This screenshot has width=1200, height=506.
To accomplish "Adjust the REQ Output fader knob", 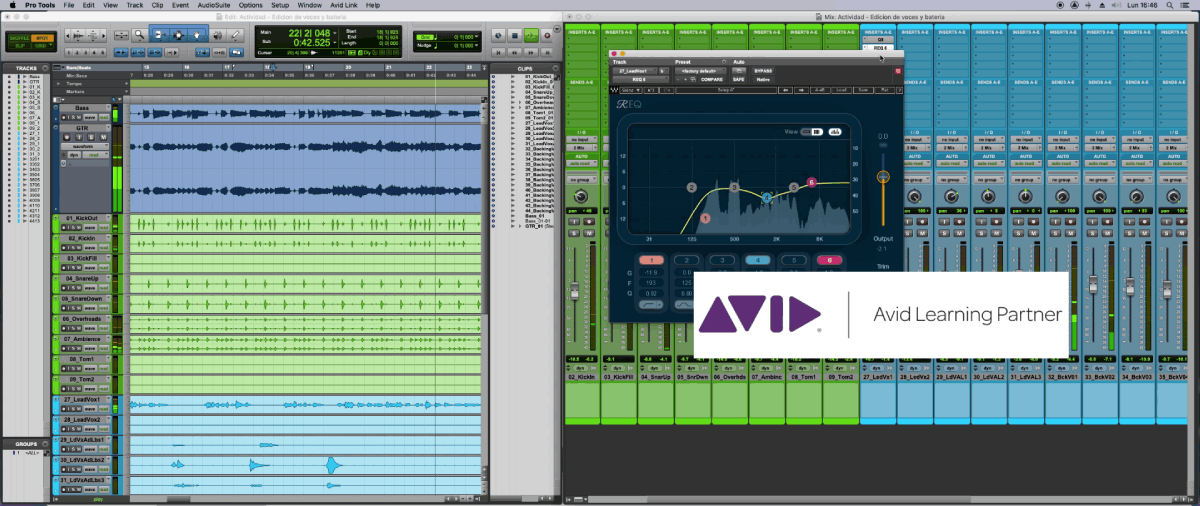I will coord(883,177).
